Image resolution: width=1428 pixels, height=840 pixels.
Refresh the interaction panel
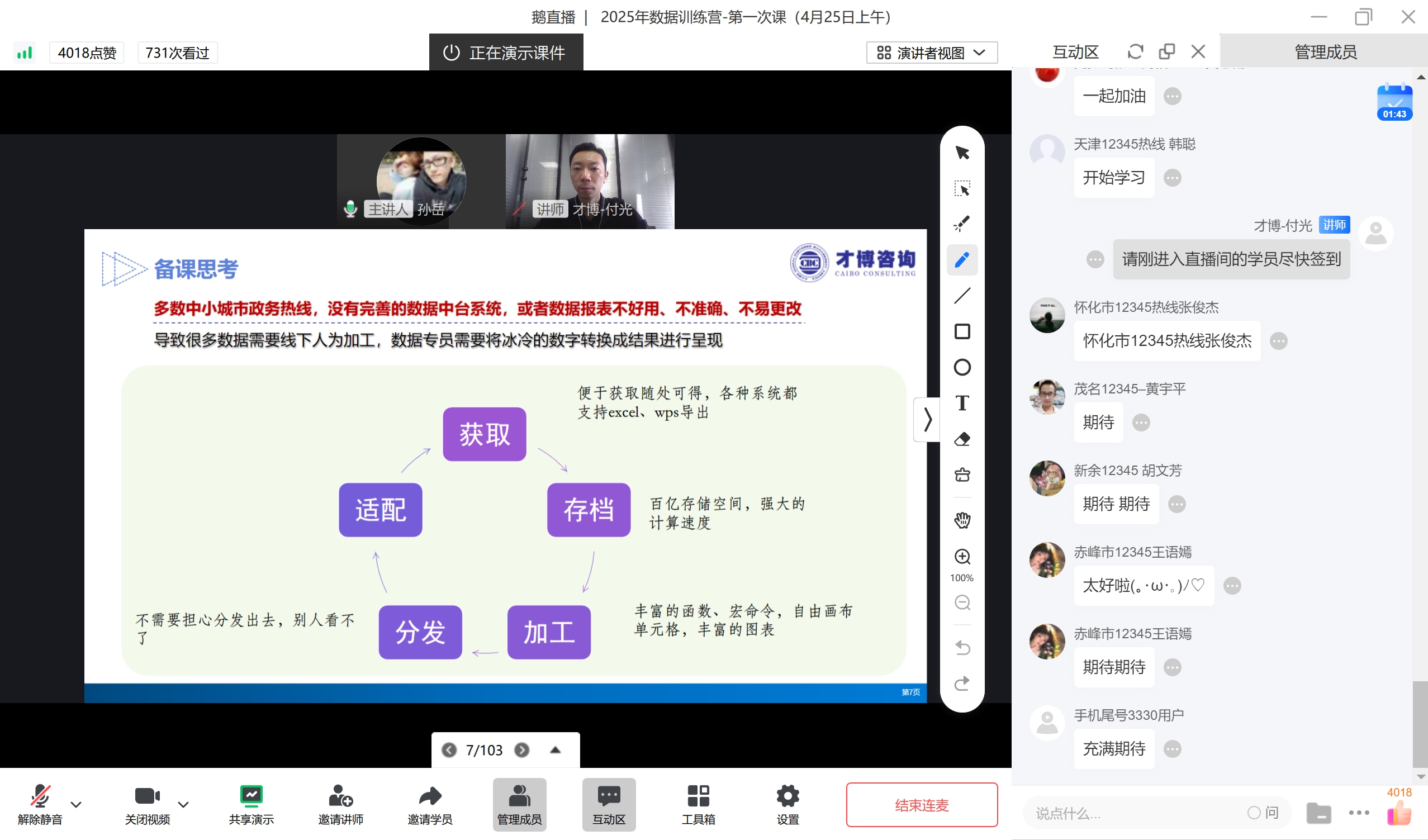pos(1135,52)
